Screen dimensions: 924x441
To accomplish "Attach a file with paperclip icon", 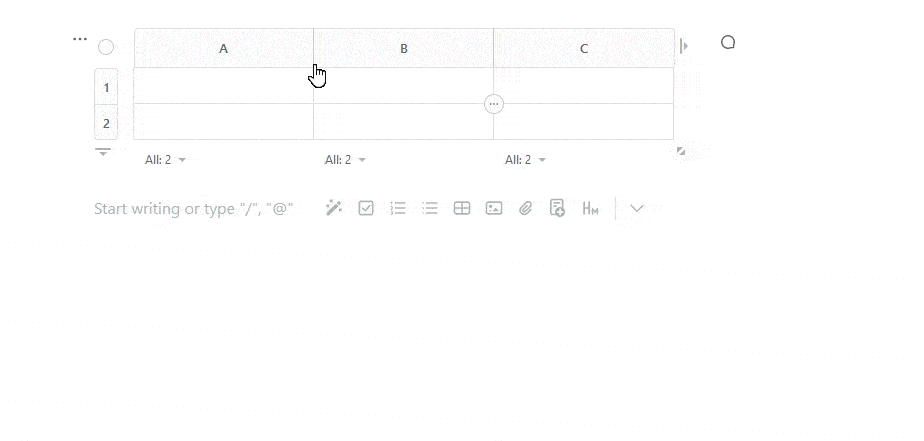I will coord(526,208).
